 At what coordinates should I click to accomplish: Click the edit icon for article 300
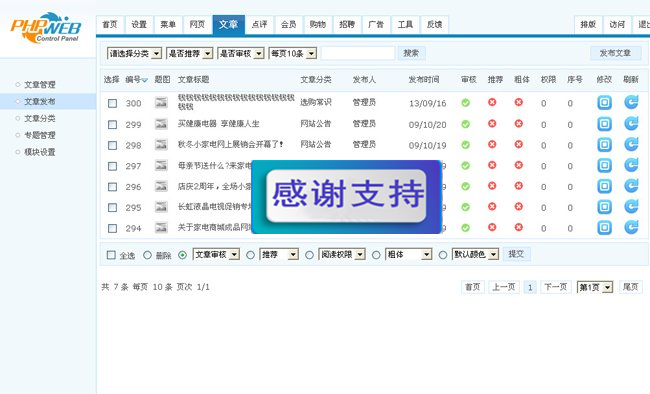tap(604, 102)
